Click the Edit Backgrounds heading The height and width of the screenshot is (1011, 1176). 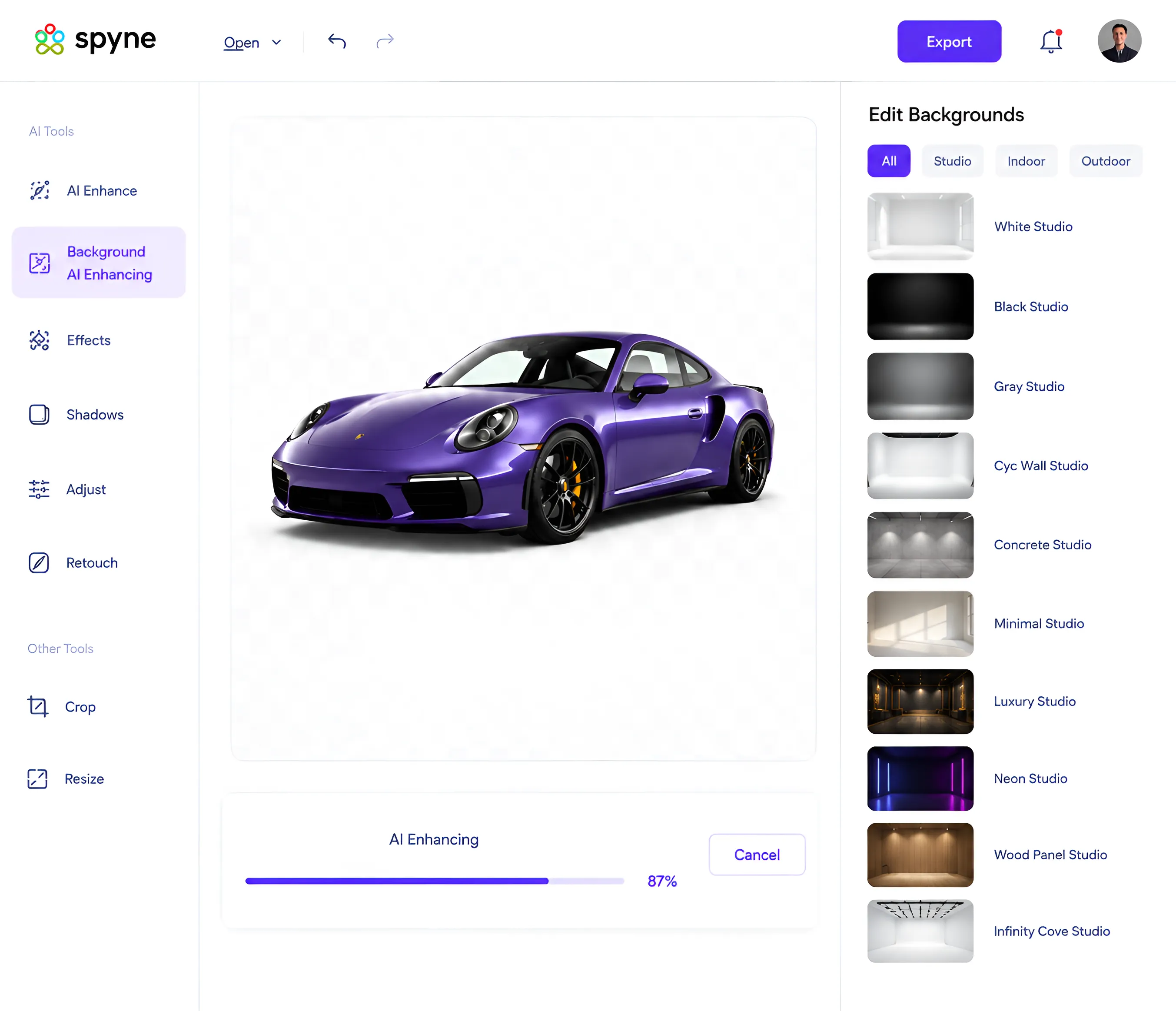[x=946, y=115]
